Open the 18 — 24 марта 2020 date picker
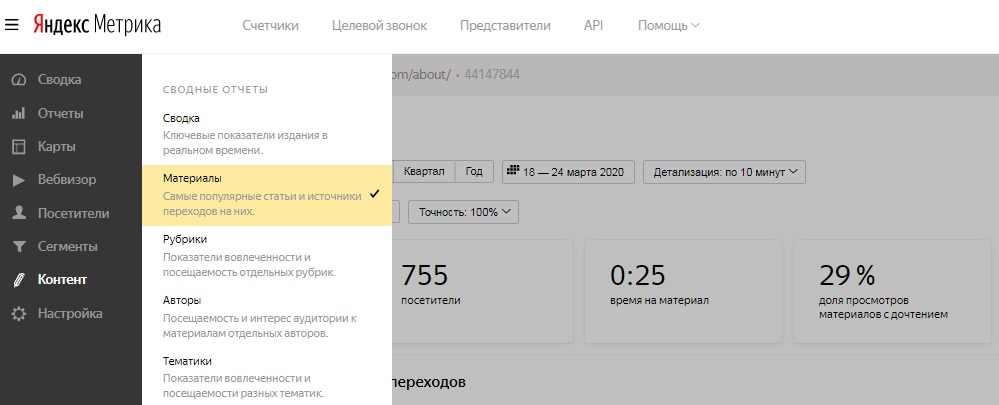 (x=568, y=172)
